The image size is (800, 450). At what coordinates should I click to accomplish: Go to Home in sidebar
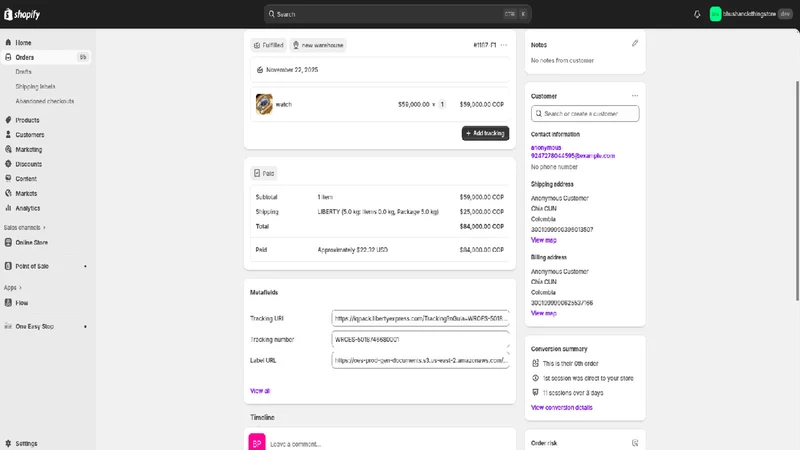pyautogui.click(x=23, y=43)
